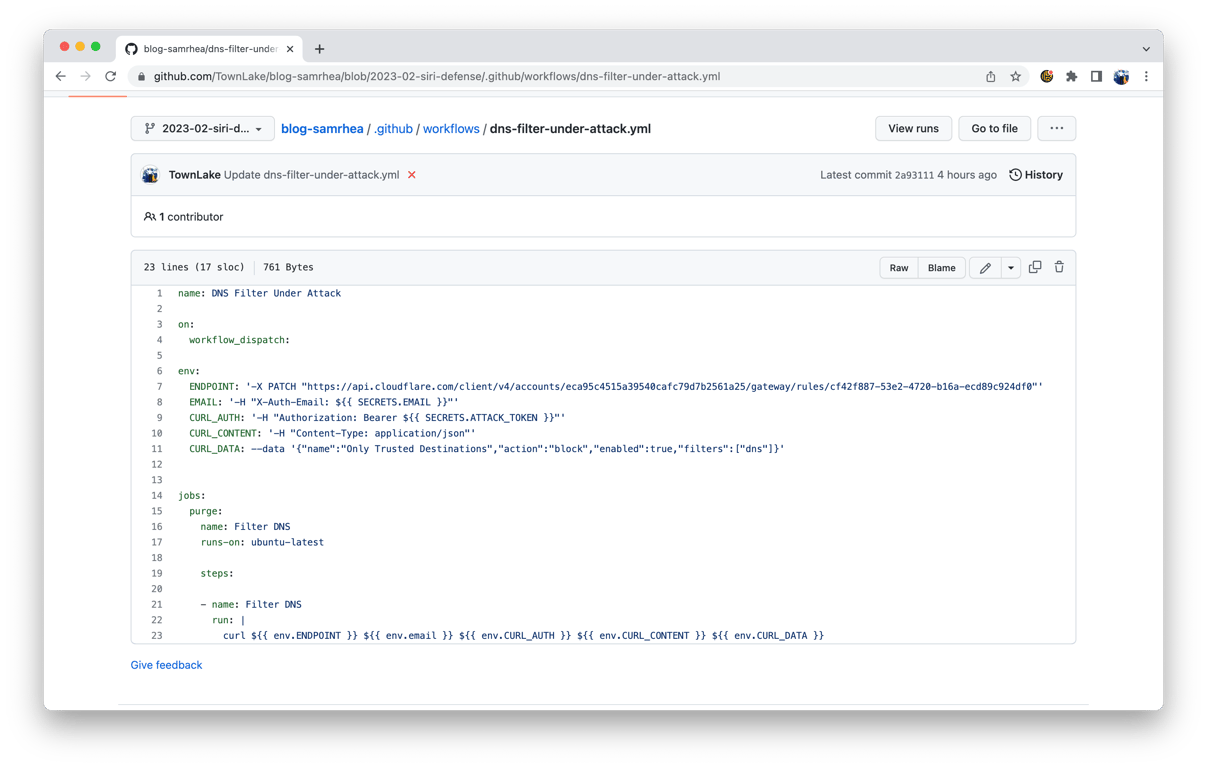Click the Go to file button
This screenshot has height=768, width=1207.
(x=994, y=128)
